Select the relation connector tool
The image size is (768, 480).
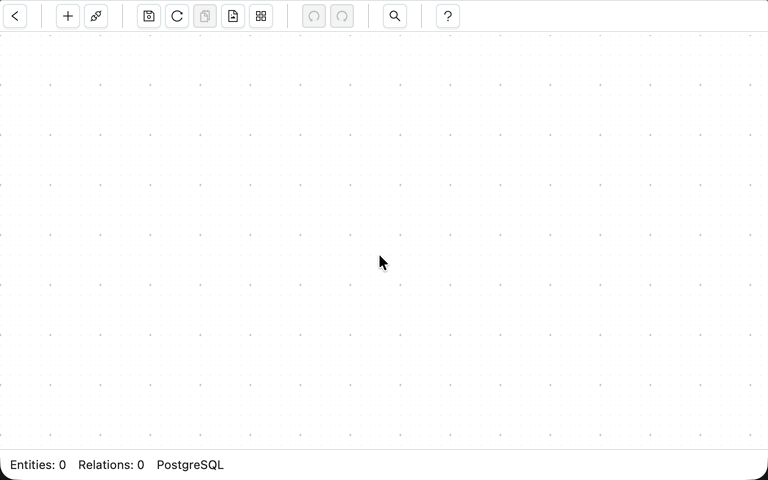(96, 16)
